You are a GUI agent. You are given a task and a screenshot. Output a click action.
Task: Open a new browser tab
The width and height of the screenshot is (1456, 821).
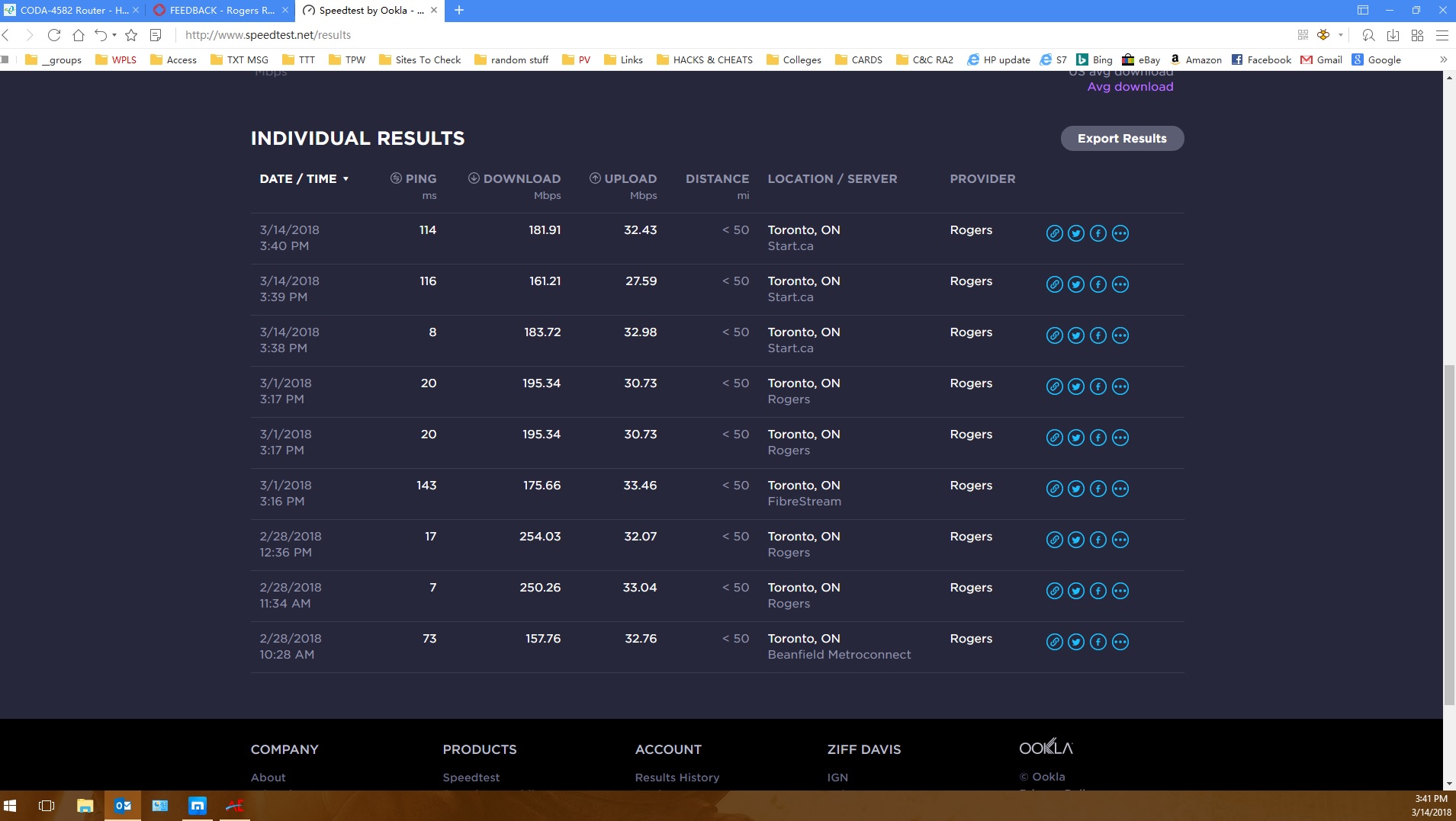(459, 11)
